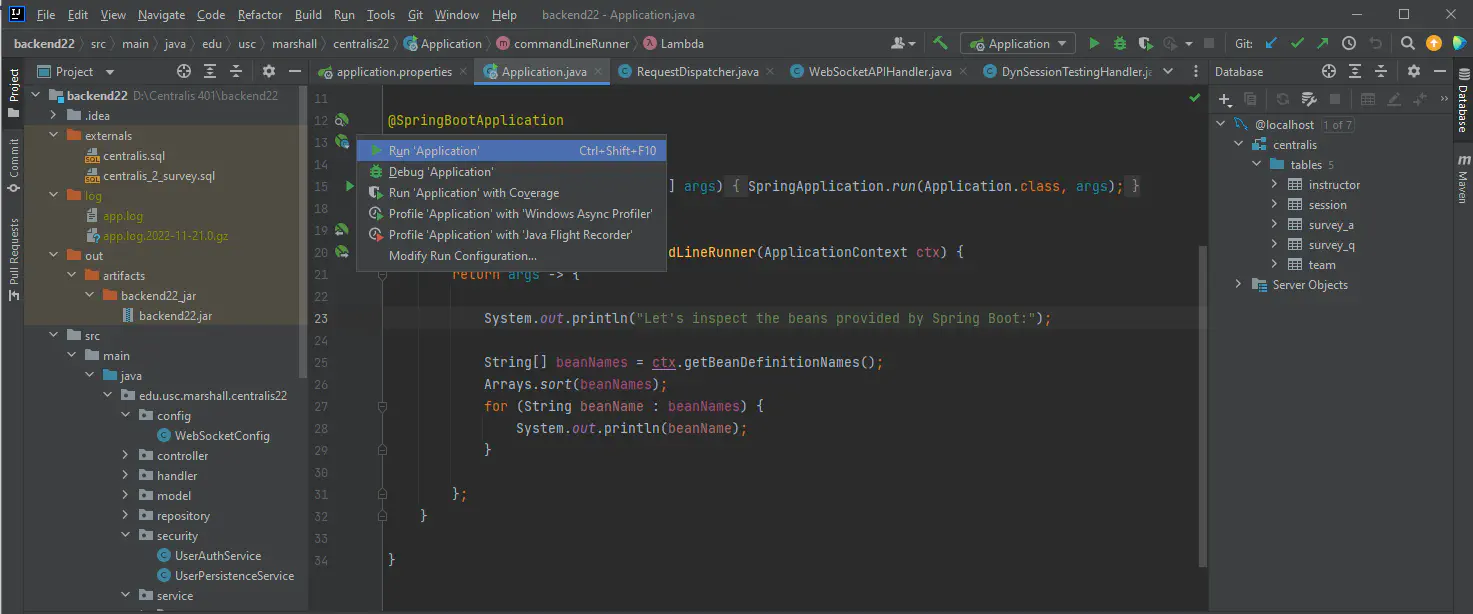The width and height of the screenshot is (1473, 614).
Task: Open the Application run configuration dropdown
Action: tap(1018, 44)
